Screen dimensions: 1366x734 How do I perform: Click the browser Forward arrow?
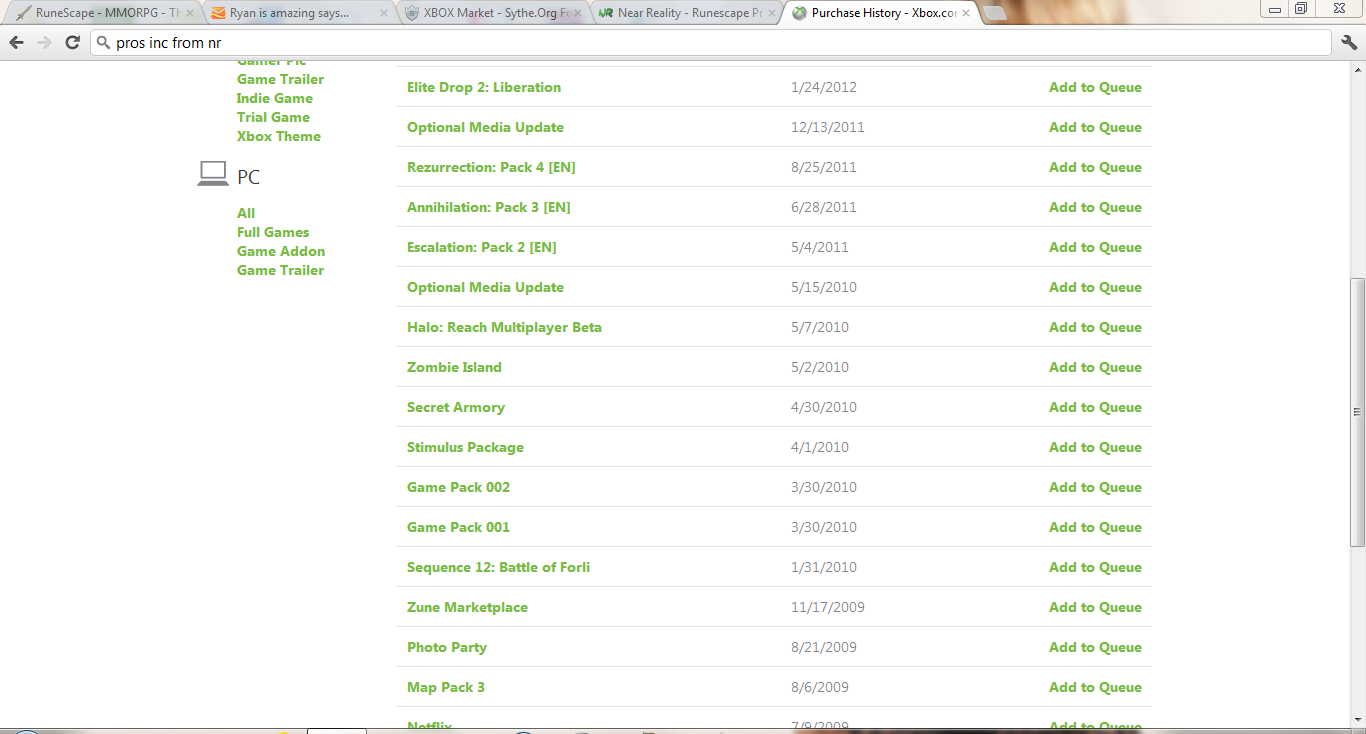click(44, 43)
